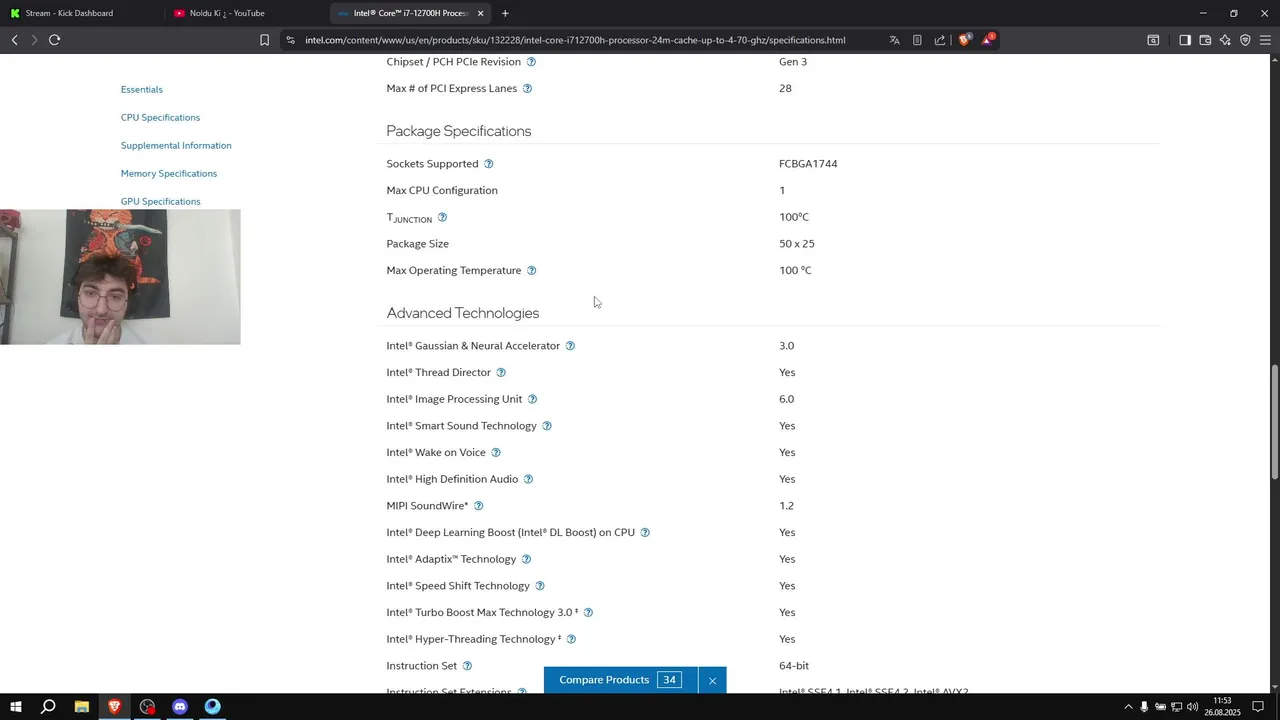This screenshot has height=720, width=1280.
Task: Open the browser hamburger menu
Action: coord(1265,40)
